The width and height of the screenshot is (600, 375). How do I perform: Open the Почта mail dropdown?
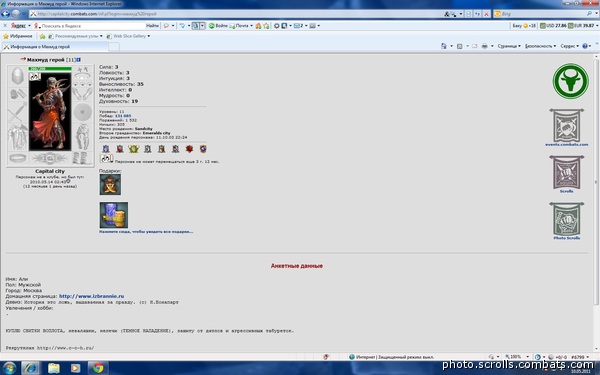pos(241,26)
